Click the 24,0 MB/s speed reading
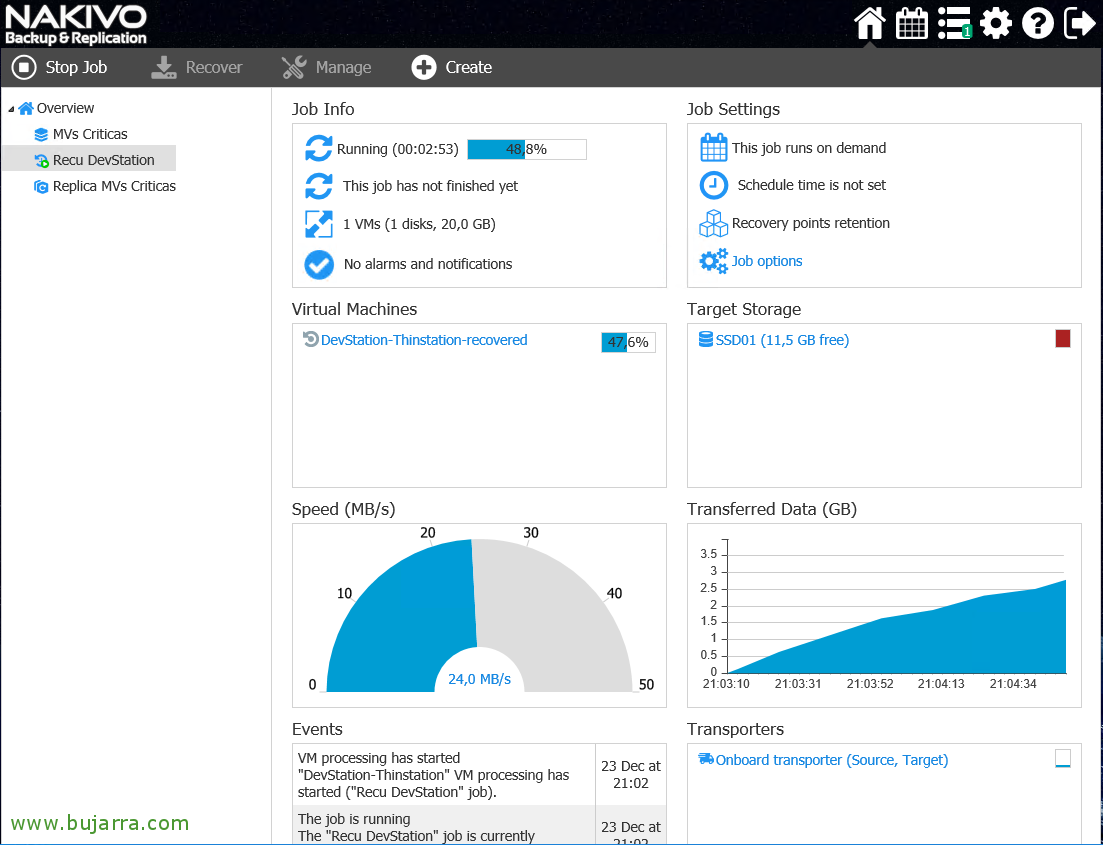Viewport: 1103px width, 845px height. 480,680
